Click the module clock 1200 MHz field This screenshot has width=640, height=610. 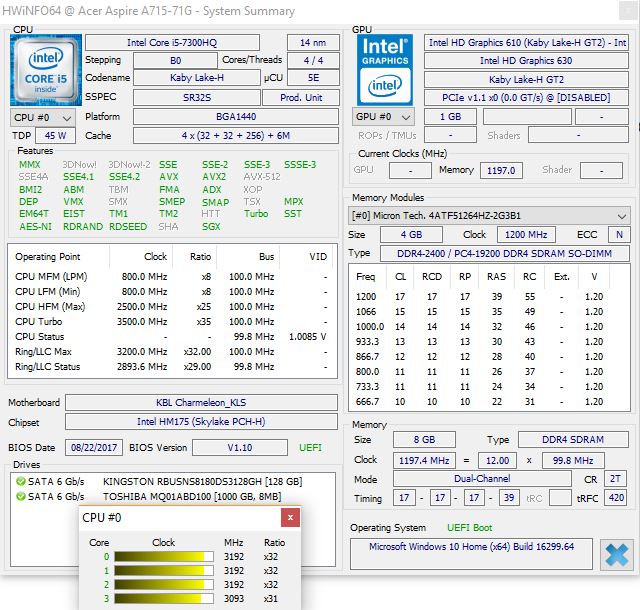526,235
